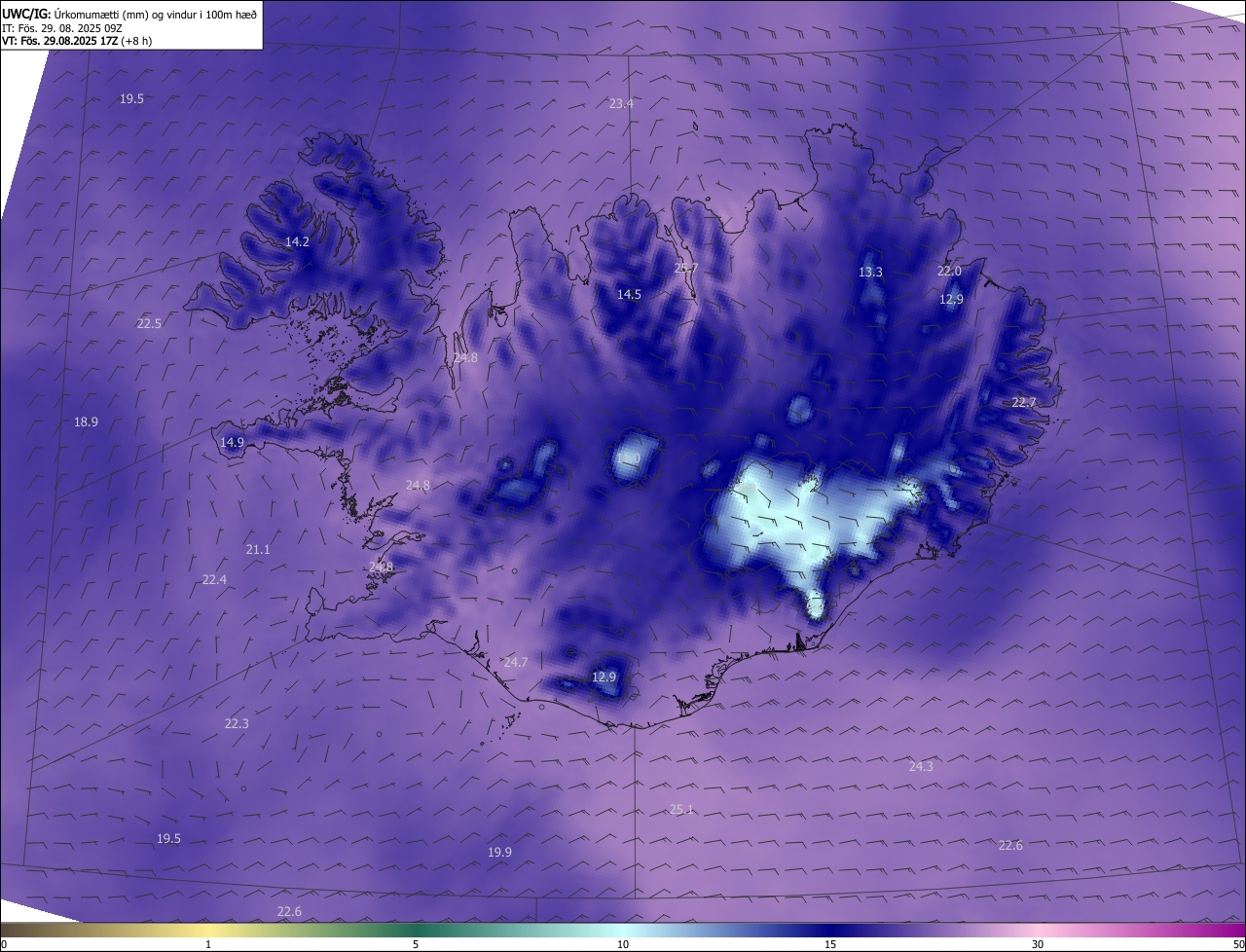The image size is (1246, 952).
Task: Click the 25.1 value south of Iceland
Action: click(681, 809)
